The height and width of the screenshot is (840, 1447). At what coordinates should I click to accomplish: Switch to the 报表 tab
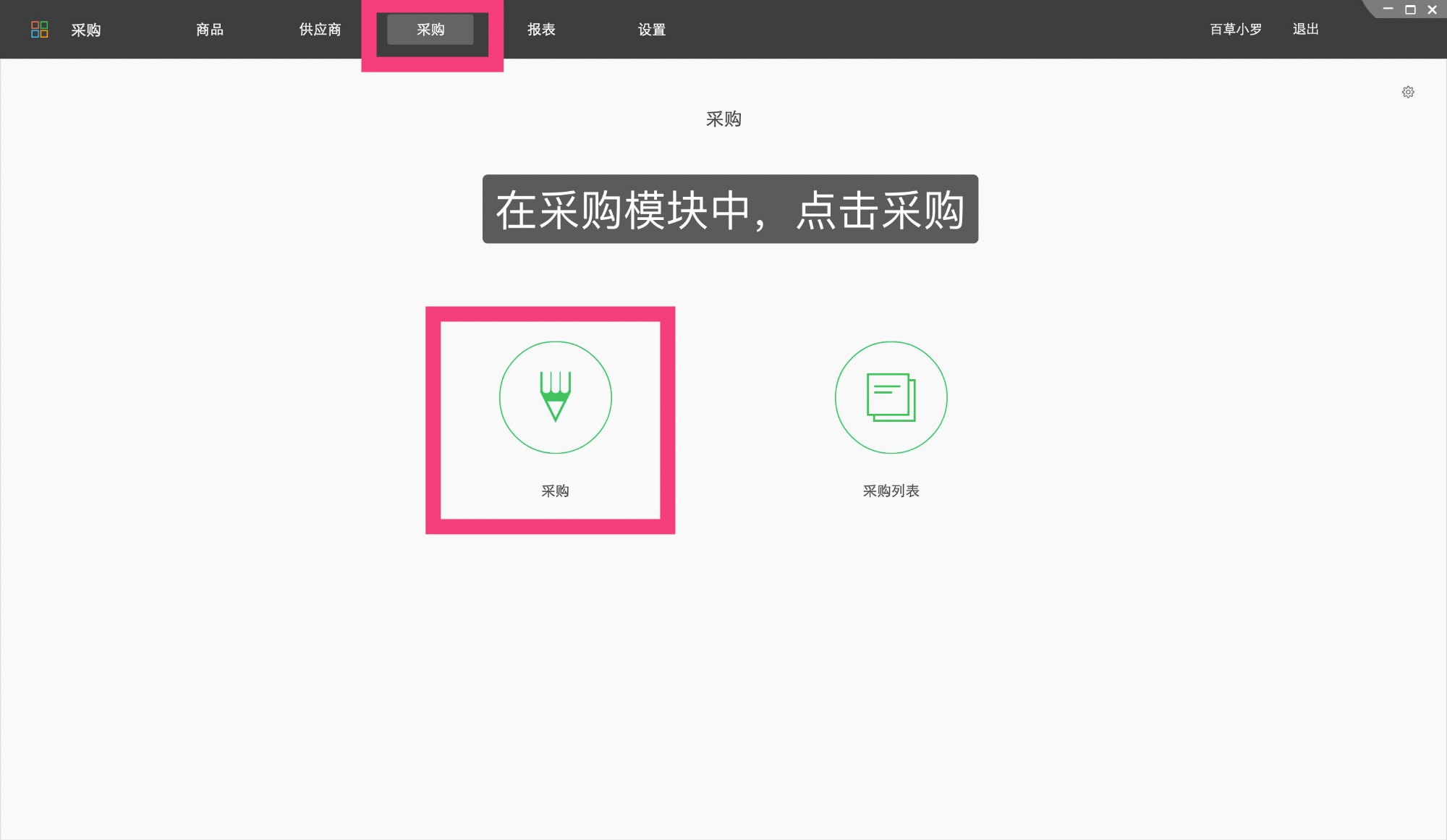[x=541, y=29]
